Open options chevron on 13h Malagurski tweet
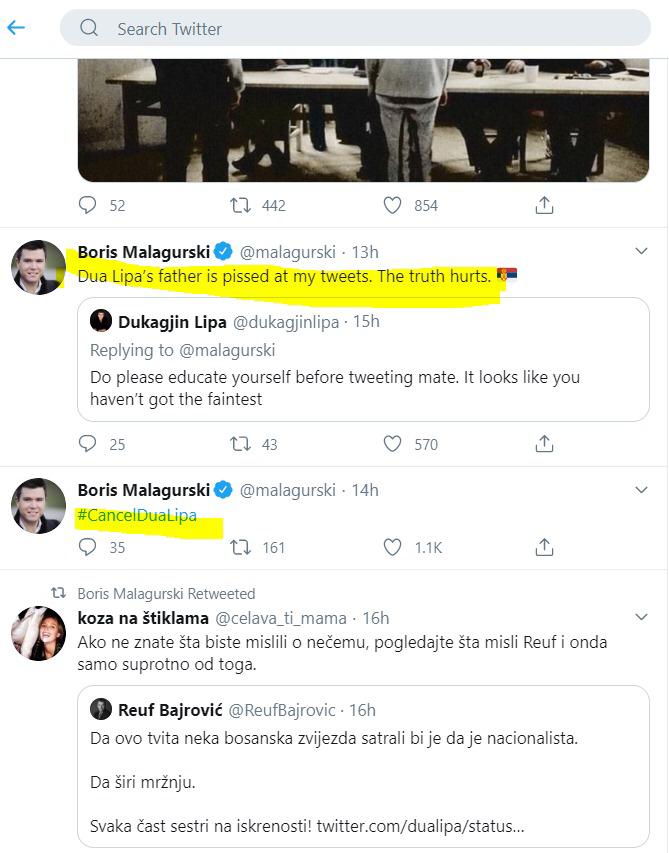The image size is (669, 853). (x=641, y=251)
